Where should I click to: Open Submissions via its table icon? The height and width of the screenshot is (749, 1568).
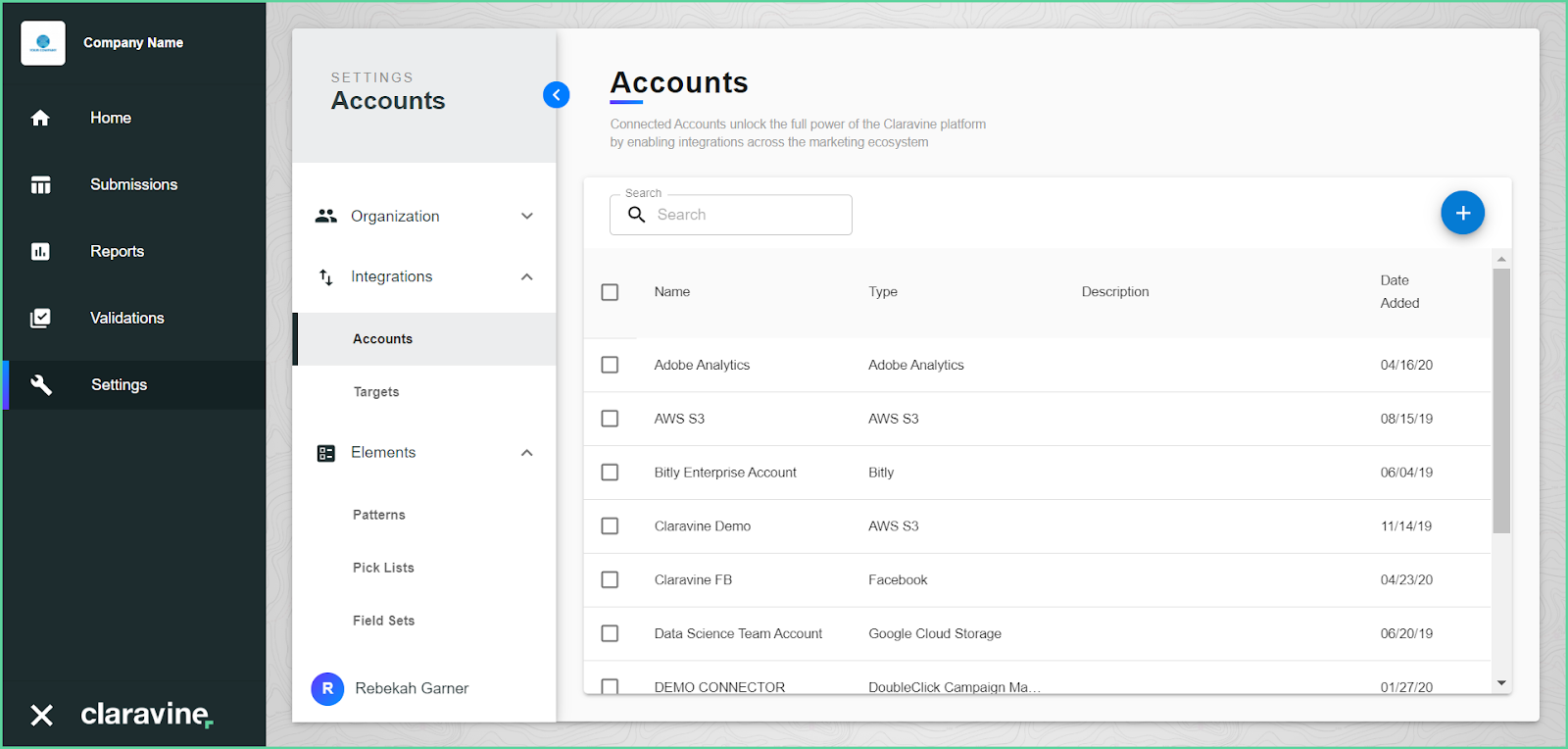40,184
